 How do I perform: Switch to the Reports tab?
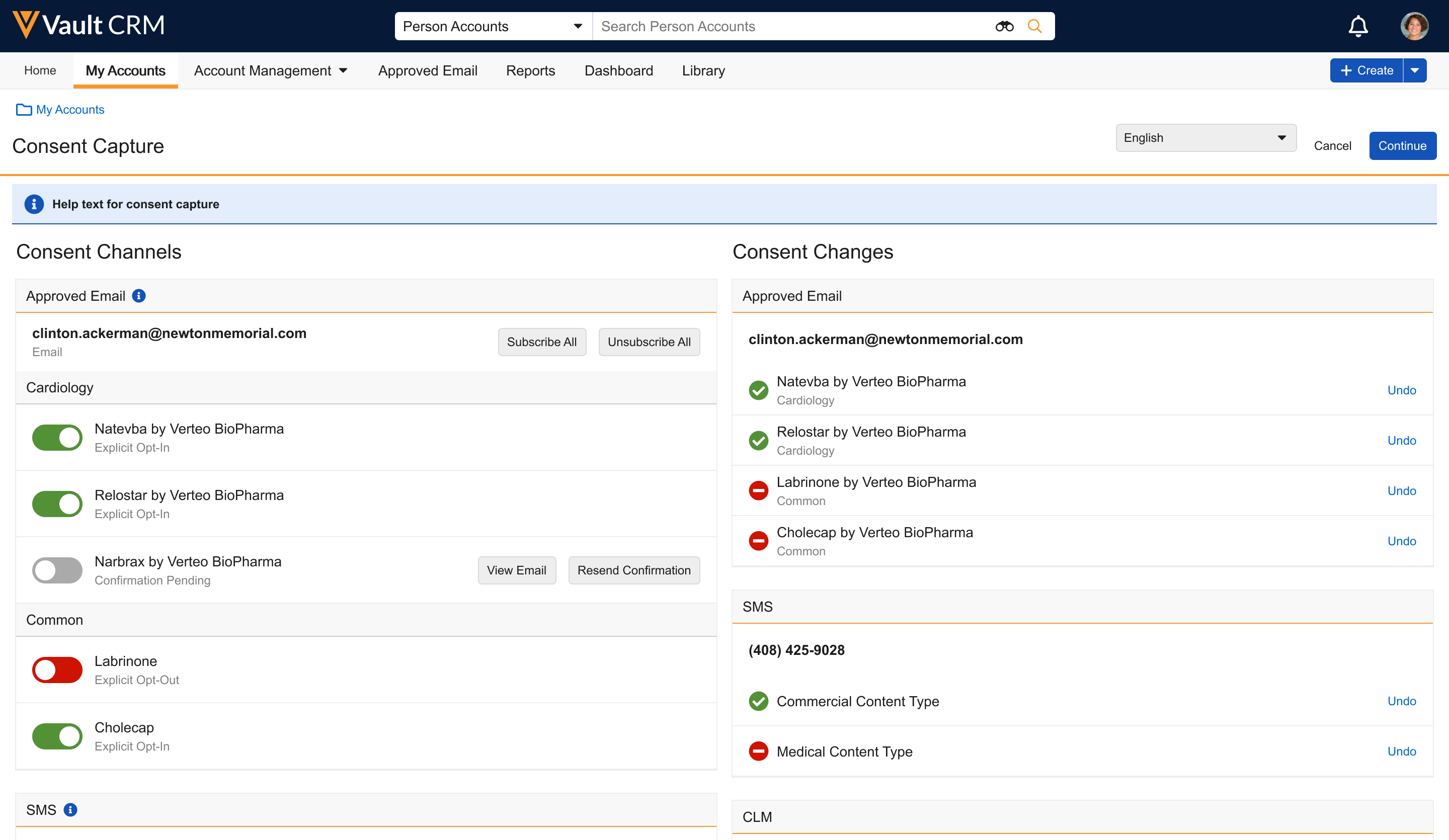click(x=530, y=70)
